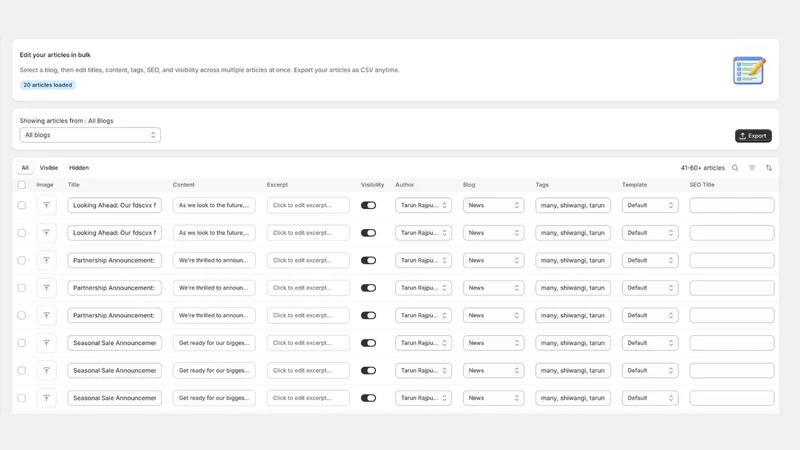Open the article search icon

coord(735,168)
